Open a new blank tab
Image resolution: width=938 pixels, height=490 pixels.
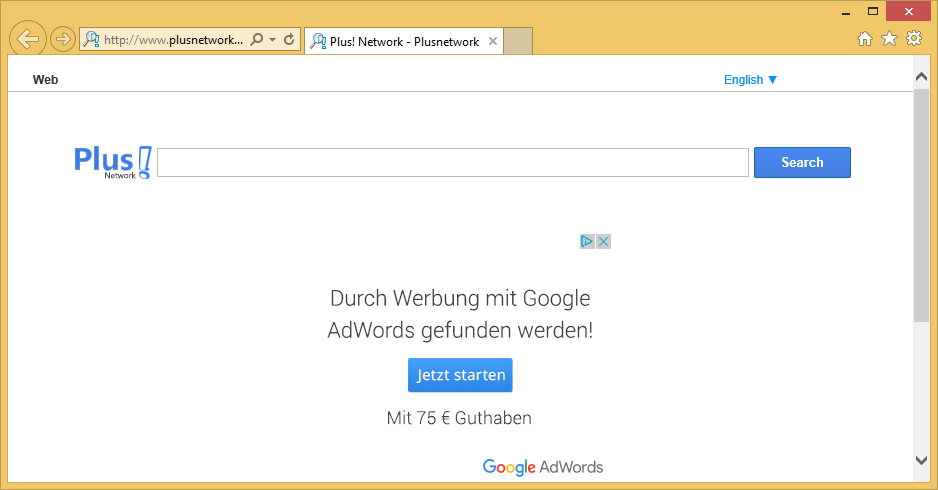(x=518, y=41)
